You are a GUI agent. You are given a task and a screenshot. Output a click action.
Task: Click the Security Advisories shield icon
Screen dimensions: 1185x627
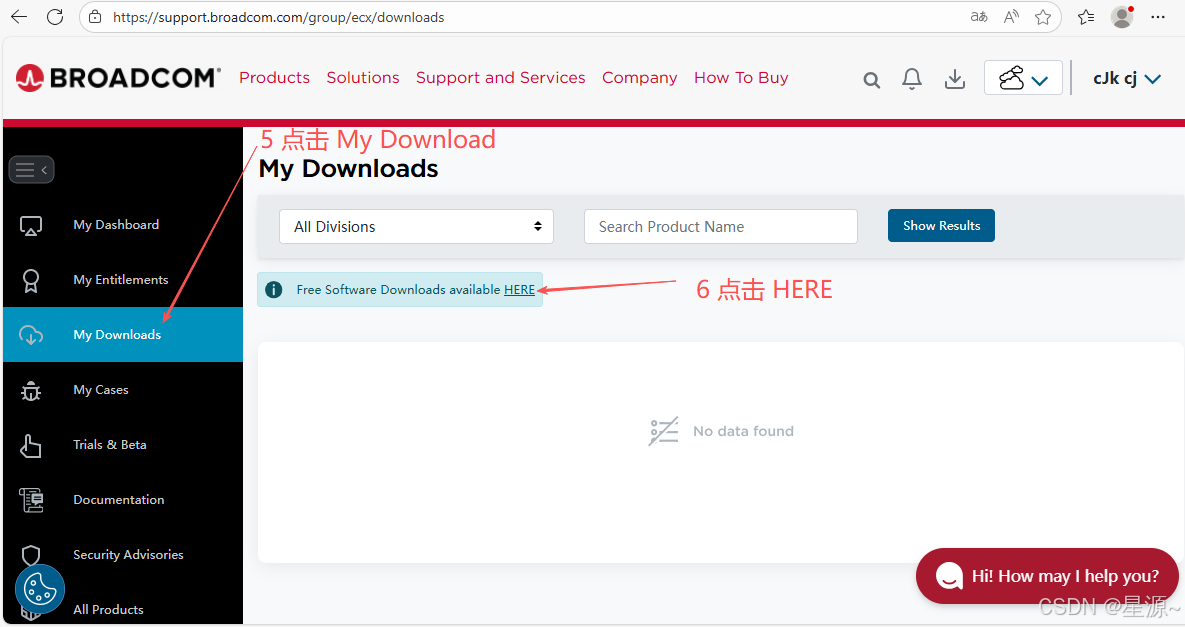point(31,555)
